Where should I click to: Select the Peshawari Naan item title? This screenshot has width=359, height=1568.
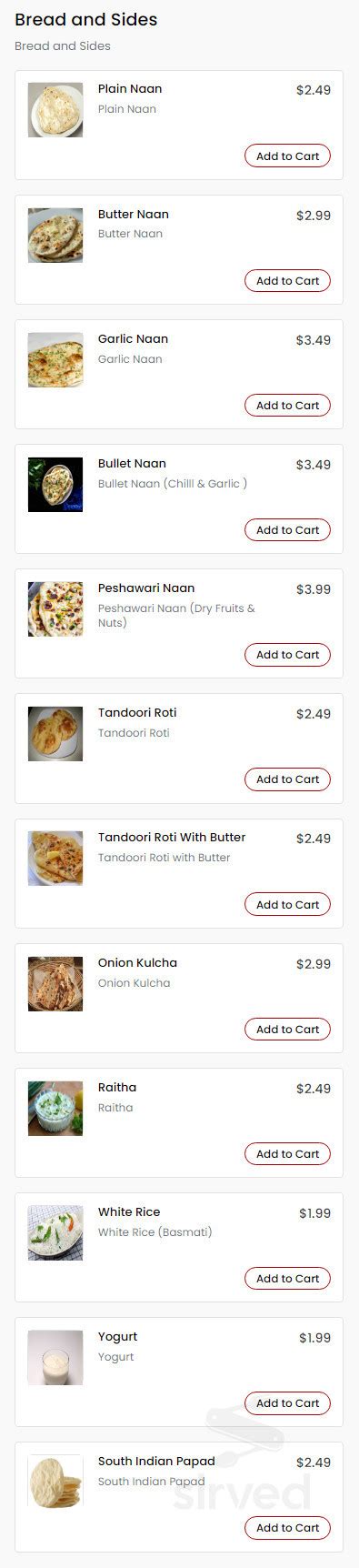pyautogui.click(x=146, y=588)
